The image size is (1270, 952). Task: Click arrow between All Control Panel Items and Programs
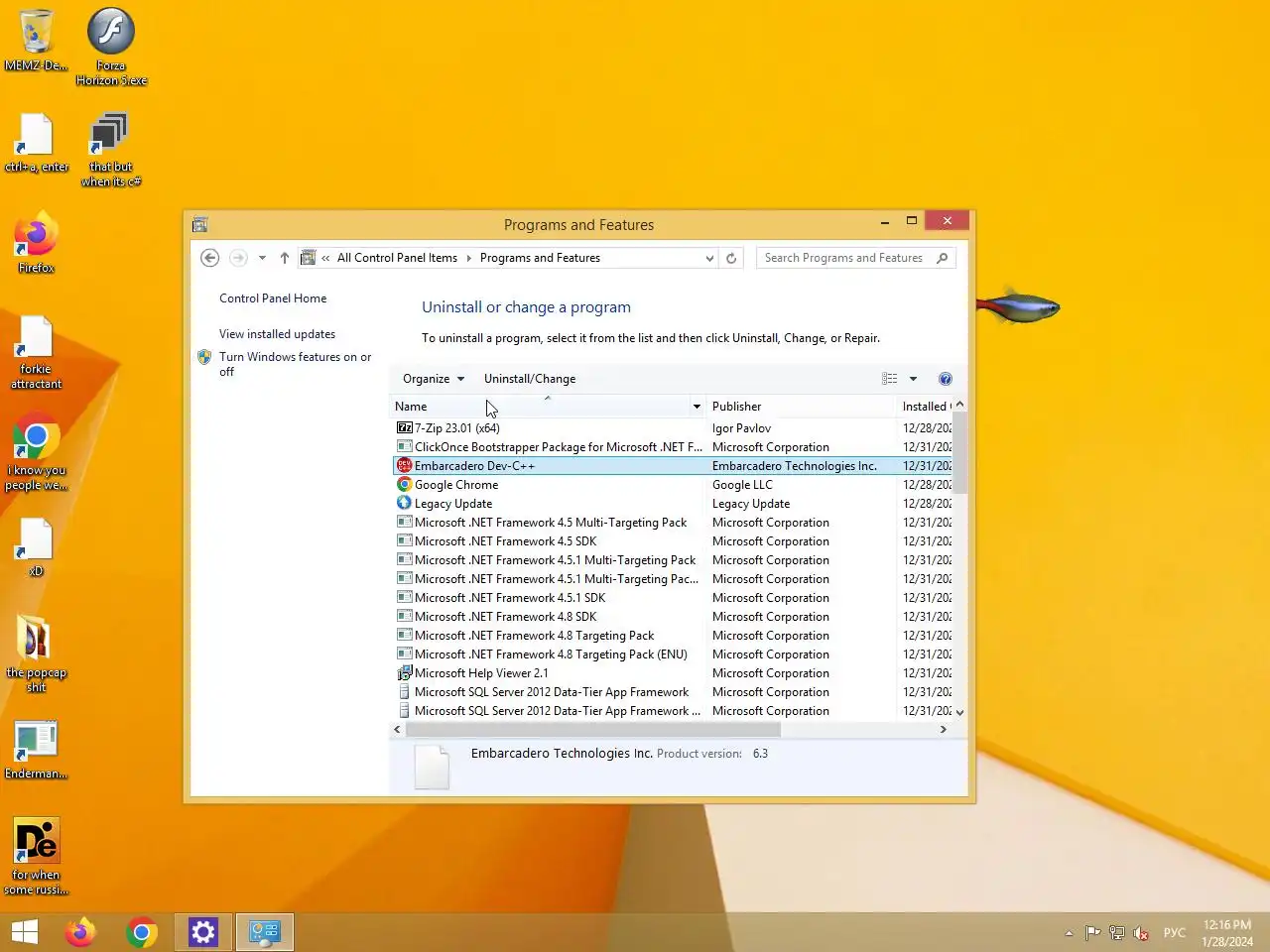click(469, 258)
